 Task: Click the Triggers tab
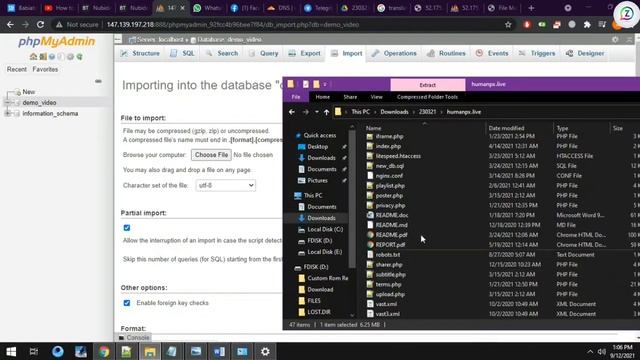(x=537, y=53)
